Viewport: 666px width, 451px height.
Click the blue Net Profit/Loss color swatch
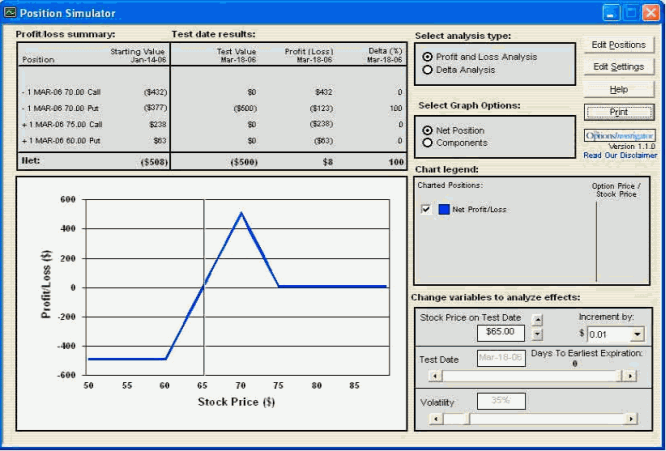point(444,209)
